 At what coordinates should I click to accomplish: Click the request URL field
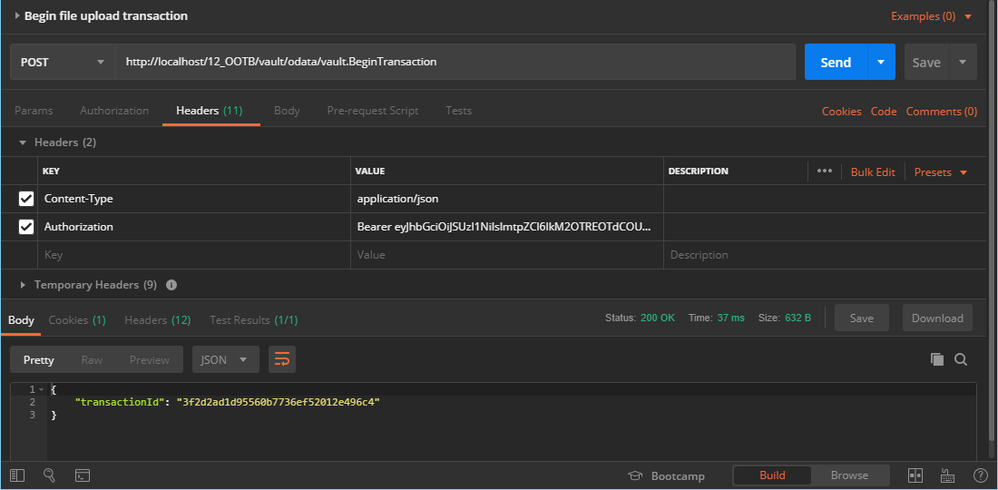[455, 62]
